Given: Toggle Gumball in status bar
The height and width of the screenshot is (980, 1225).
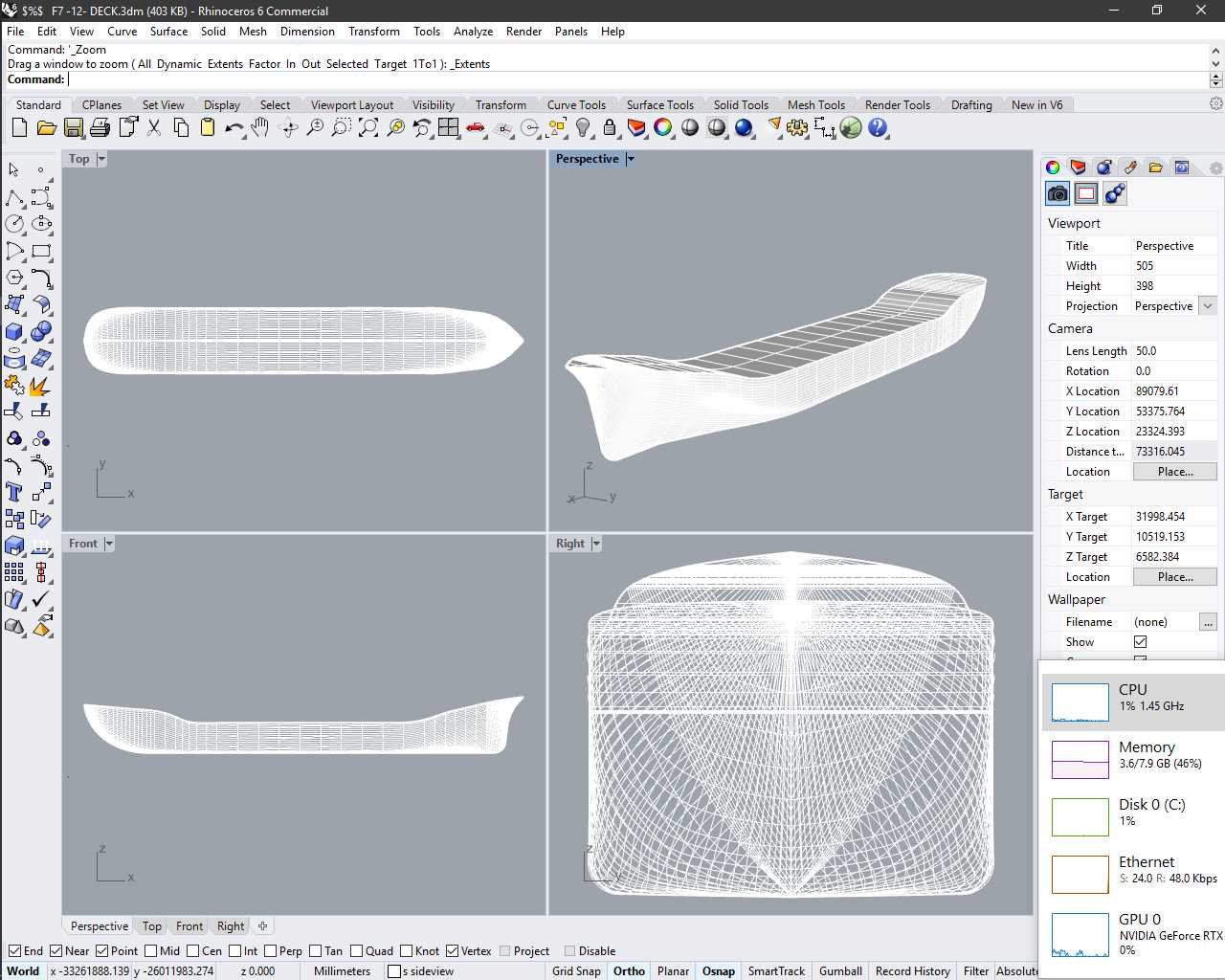Looking at the screenshot, I should [840, 970].
